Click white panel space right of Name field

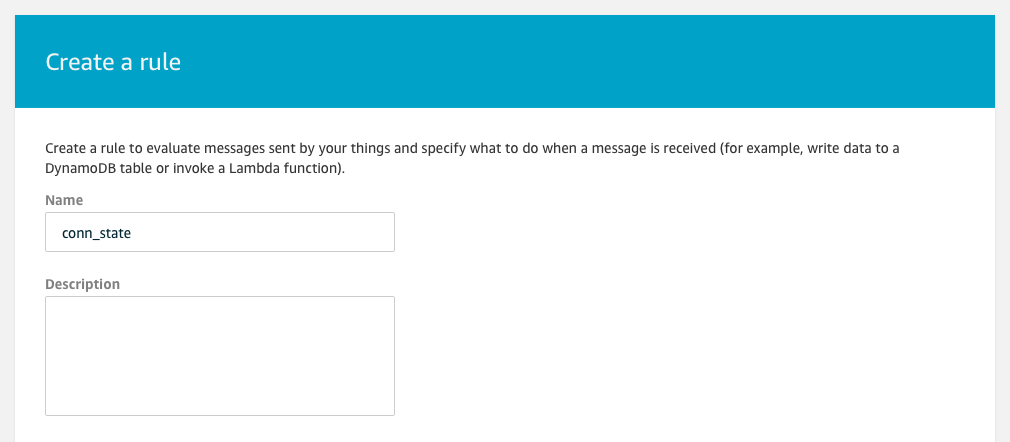[650, 232]
